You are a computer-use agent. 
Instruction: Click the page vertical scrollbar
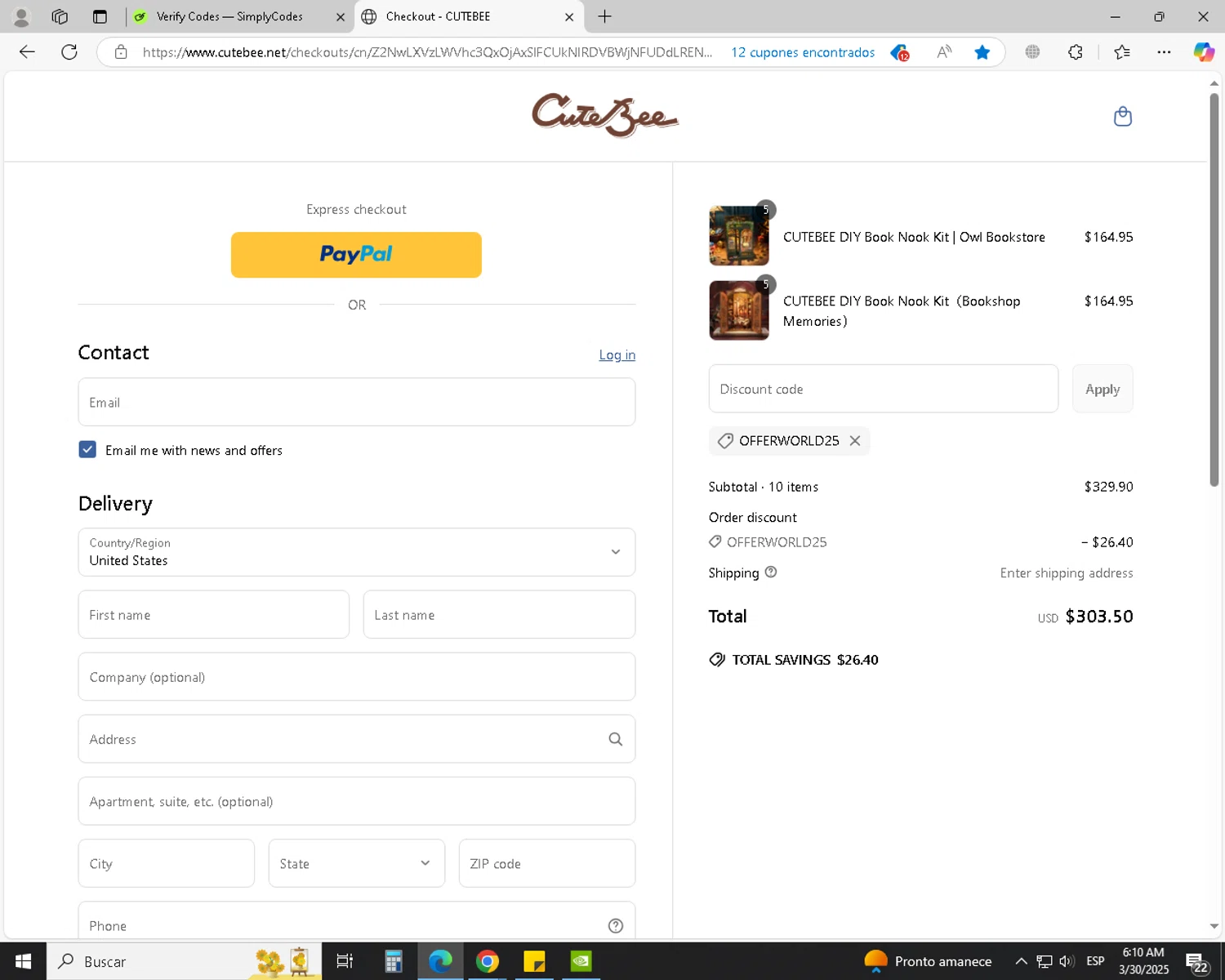[x=1214, y=290]
